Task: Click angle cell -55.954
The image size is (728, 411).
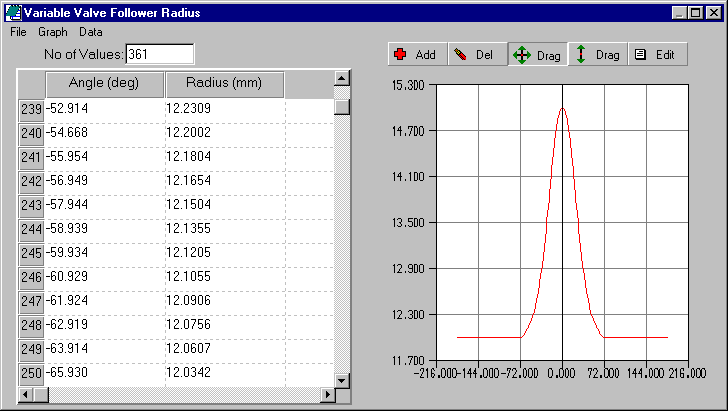Action: click(x=105, y=158)
